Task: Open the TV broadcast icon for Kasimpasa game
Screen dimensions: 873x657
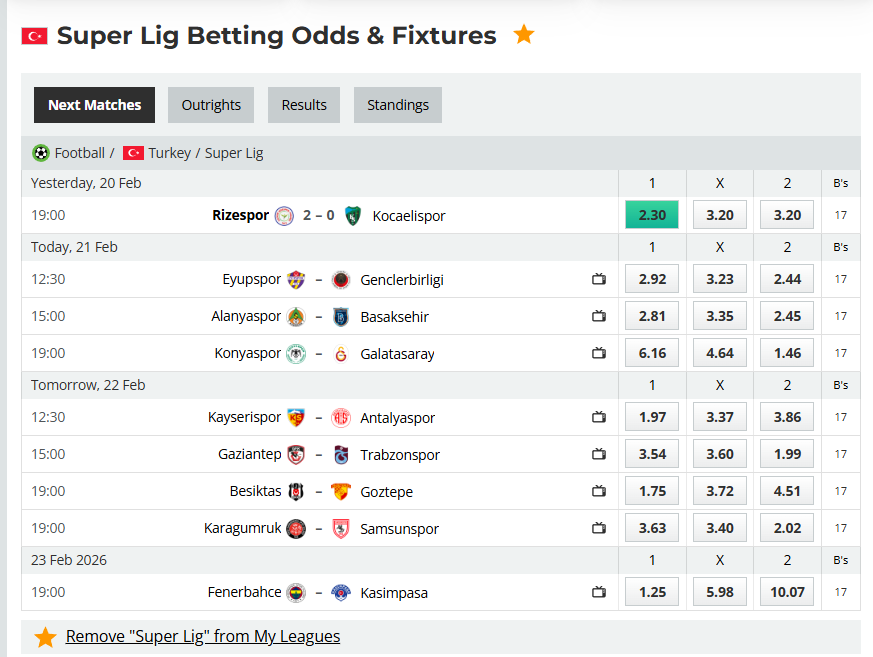Action: tap(599, 592)
